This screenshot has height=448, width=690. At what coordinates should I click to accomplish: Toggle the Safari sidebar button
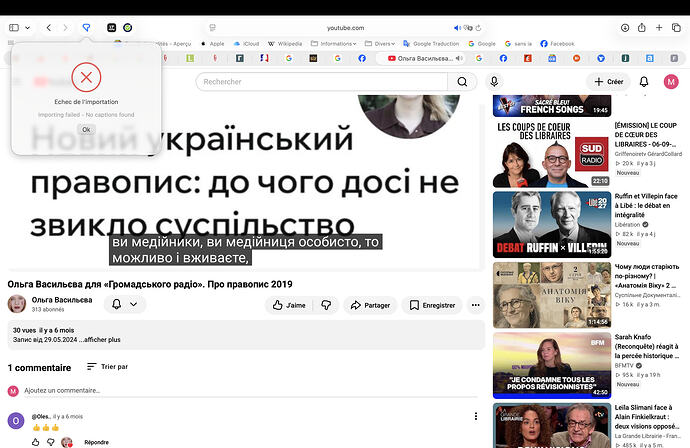[14, 28]
